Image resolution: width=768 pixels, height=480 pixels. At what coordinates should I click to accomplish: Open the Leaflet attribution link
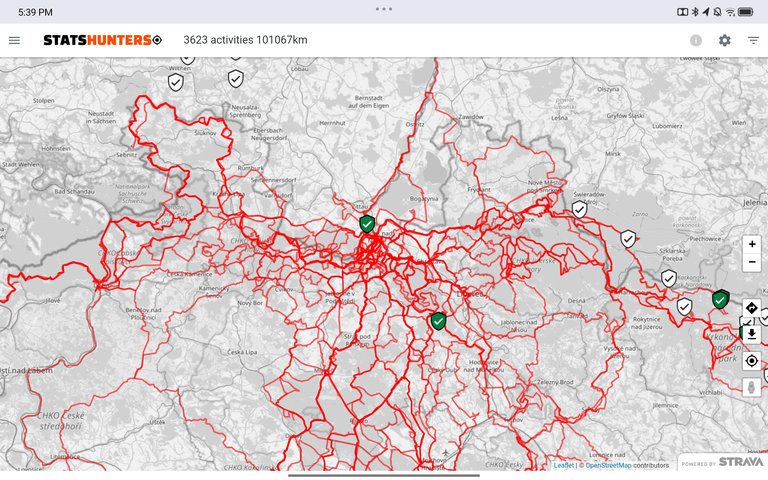click(x=565, y=465)
